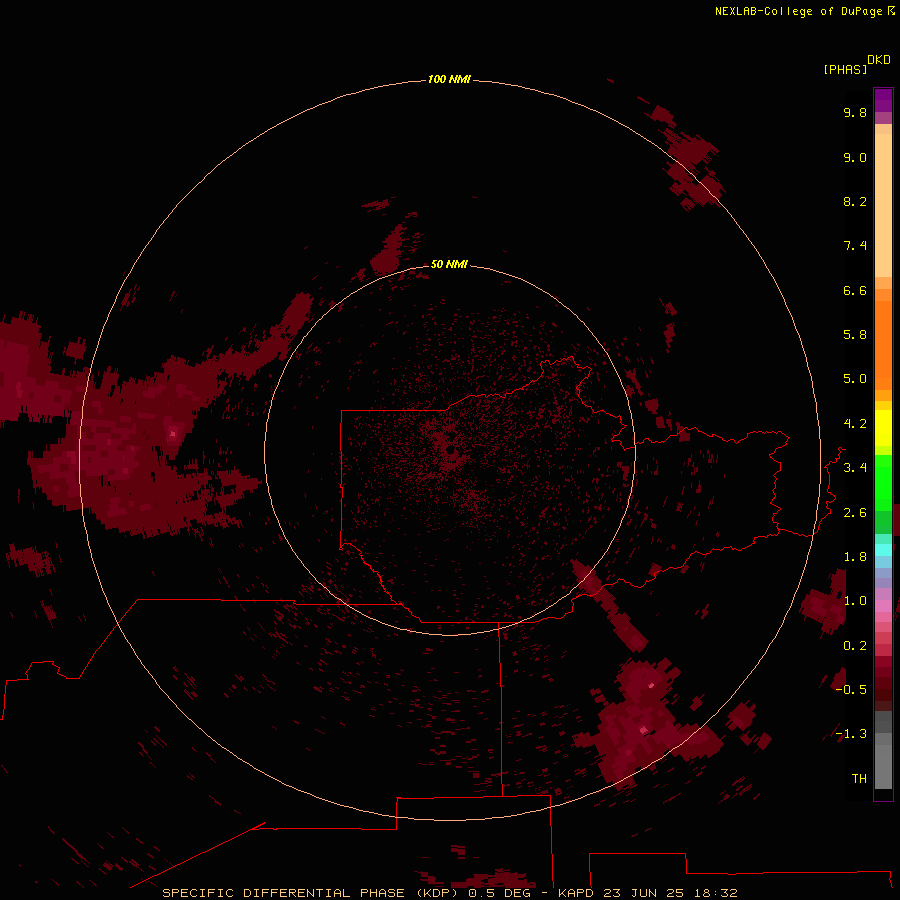
Task: Click the 9.8 value on color scale
Action: (855, 112)
